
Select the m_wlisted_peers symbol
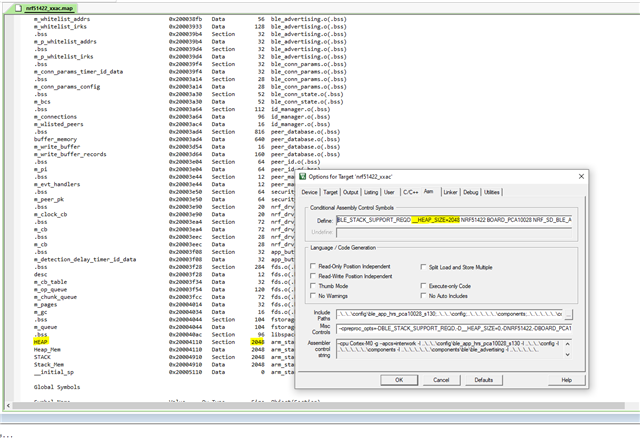tap(58, 124)
